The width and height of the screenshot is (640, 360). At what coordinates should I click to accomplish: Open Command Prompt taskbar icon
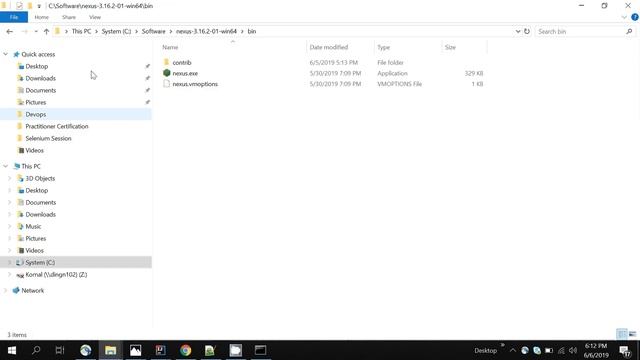[x=260, y=350]
